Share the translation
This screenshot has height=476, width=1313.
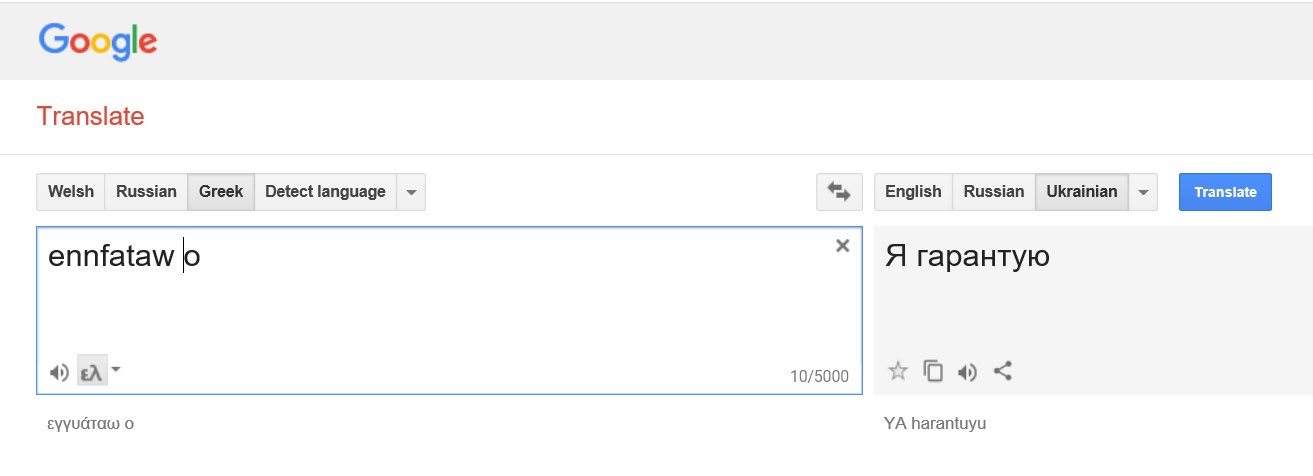[x=1002, y=371]
